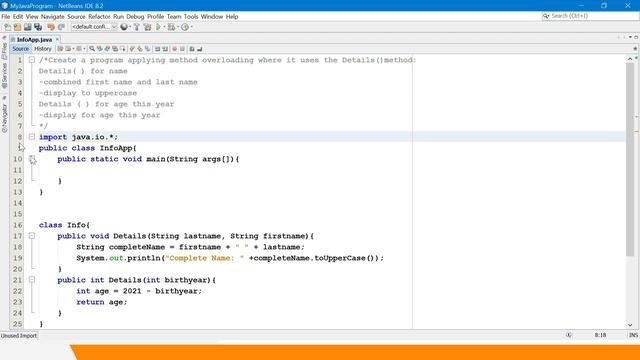Click Find Previous Occurrence icon

[x=100, y=49]
